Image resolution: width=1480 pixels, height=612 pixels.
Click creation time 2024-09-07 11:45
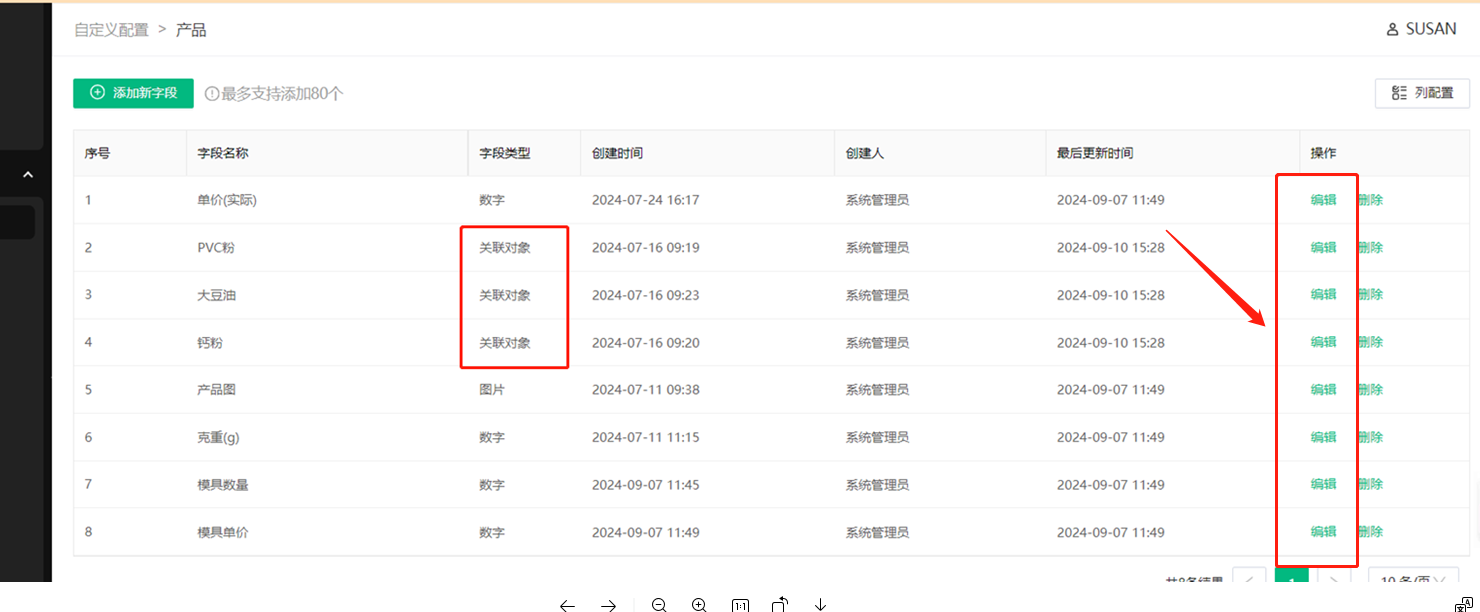645,484
